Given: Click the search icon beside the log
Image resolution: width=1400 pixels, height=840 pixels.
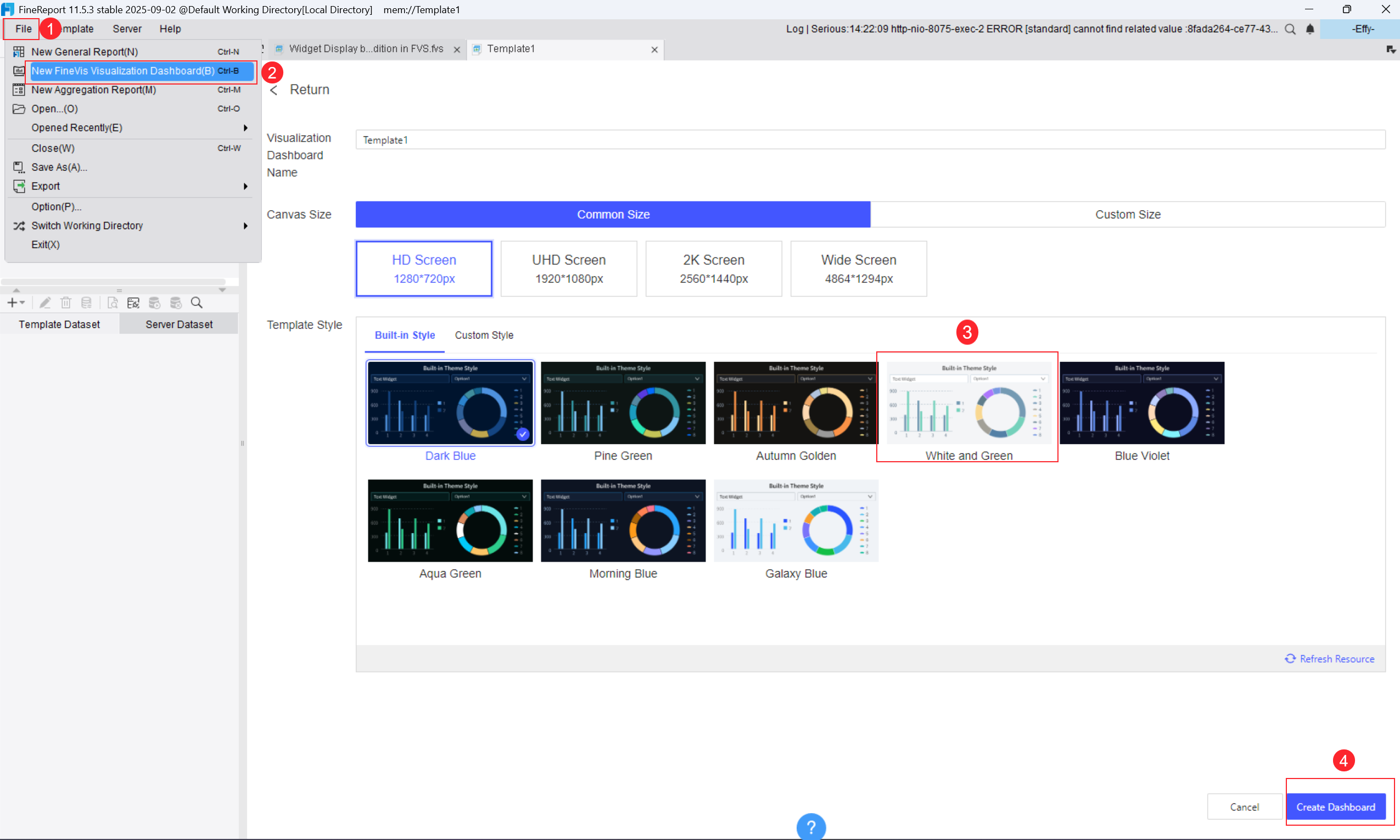Looking at the screenshot, I should pyautogui.click(x=1290, y=29).
